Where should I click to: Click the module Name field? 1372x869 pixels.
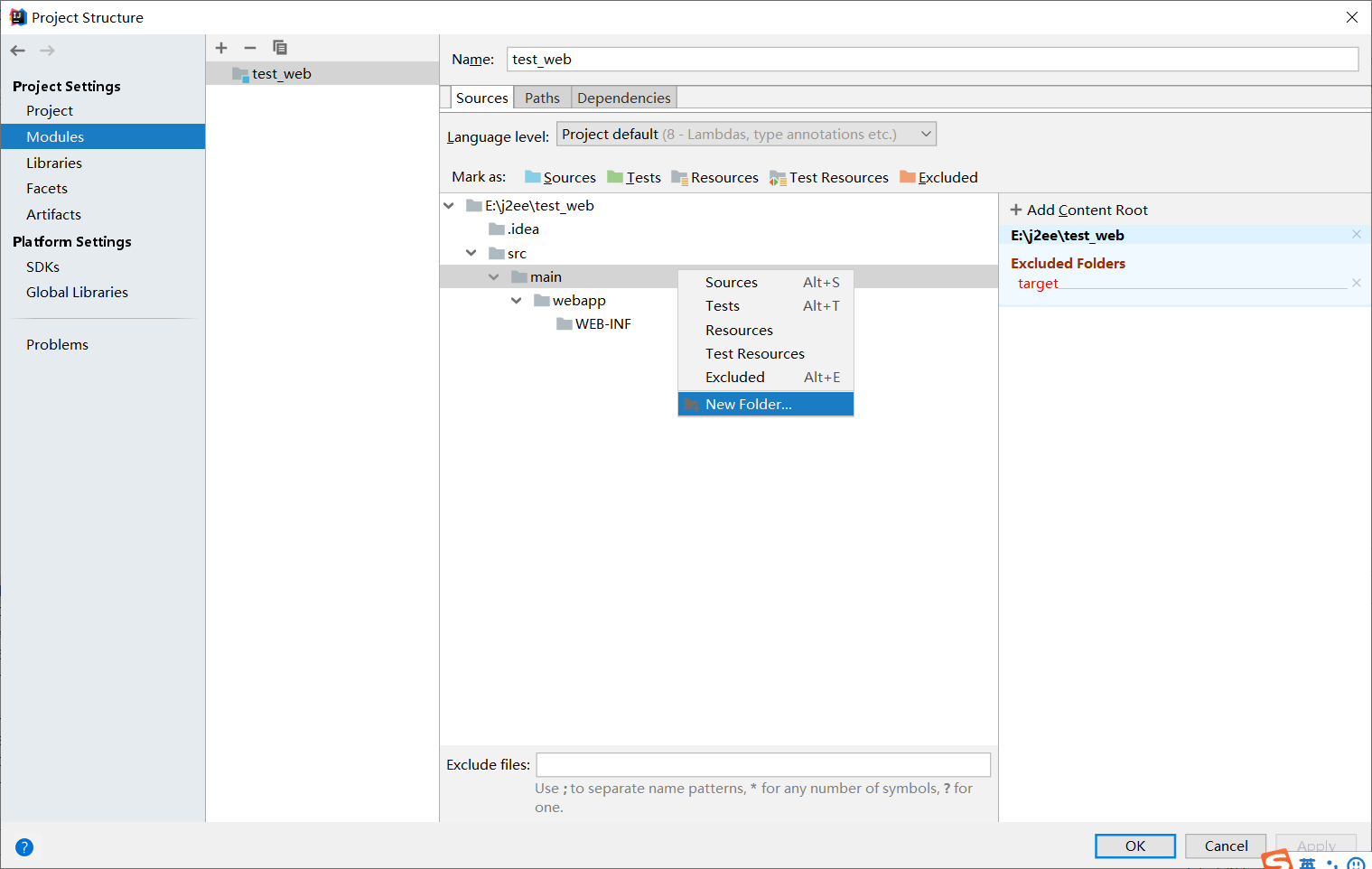click(x=932, y=60)
